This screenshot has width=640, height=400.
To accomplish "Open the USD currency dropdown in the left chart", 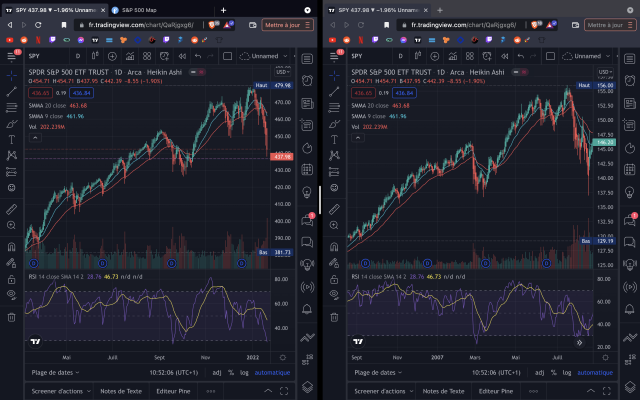I will pos(283,72).
